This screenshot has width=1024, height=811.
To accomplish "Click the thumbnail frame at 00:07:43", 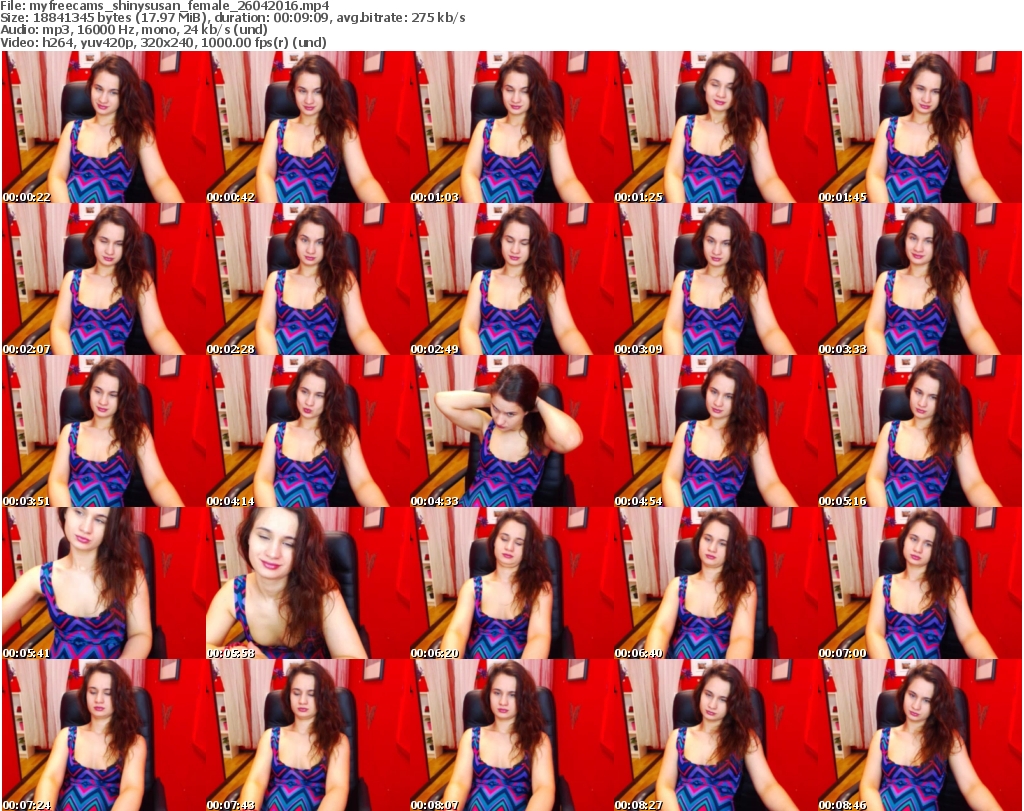I will point(308,735).
